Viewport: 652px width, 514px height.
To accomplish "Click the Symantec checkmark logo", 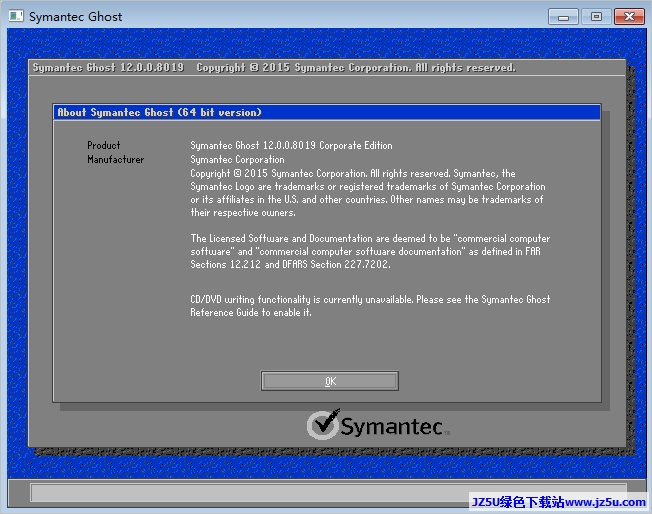I will tap(324, 424).
